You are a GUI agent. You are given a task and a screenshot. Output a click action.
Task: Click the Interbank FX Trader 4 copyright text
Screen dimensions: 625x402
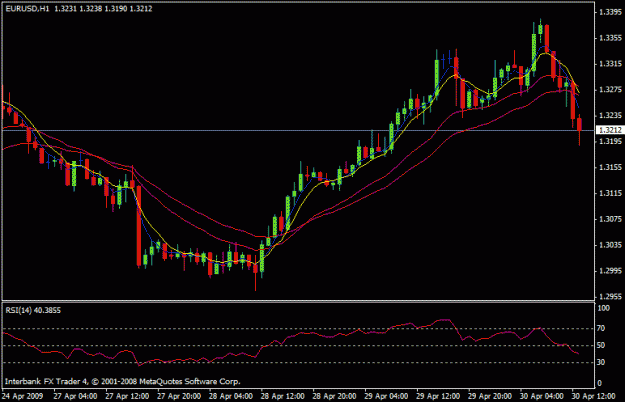coord(123,382)
